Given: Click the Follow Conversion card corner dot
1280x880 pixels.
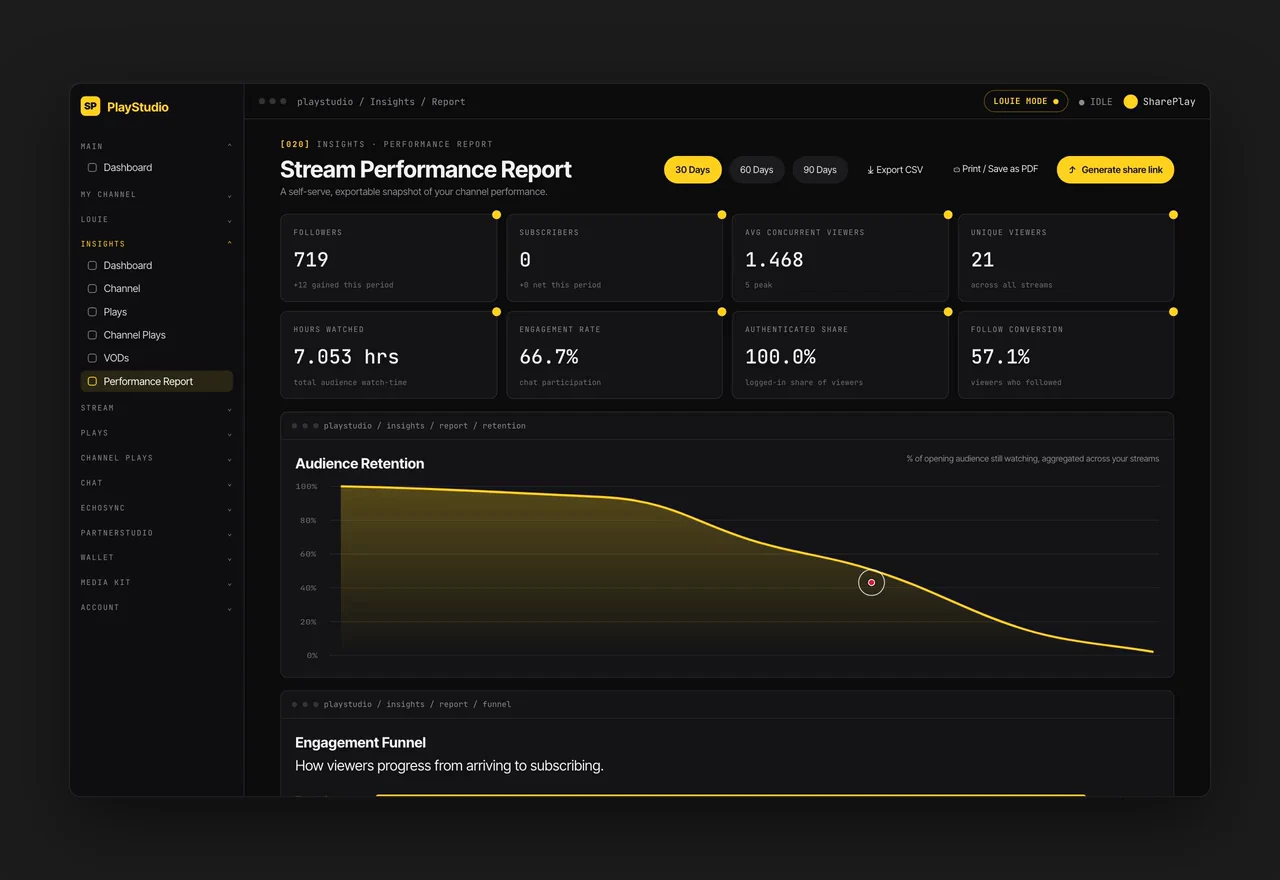Looking at the screenshot, I should (1173, 312).
